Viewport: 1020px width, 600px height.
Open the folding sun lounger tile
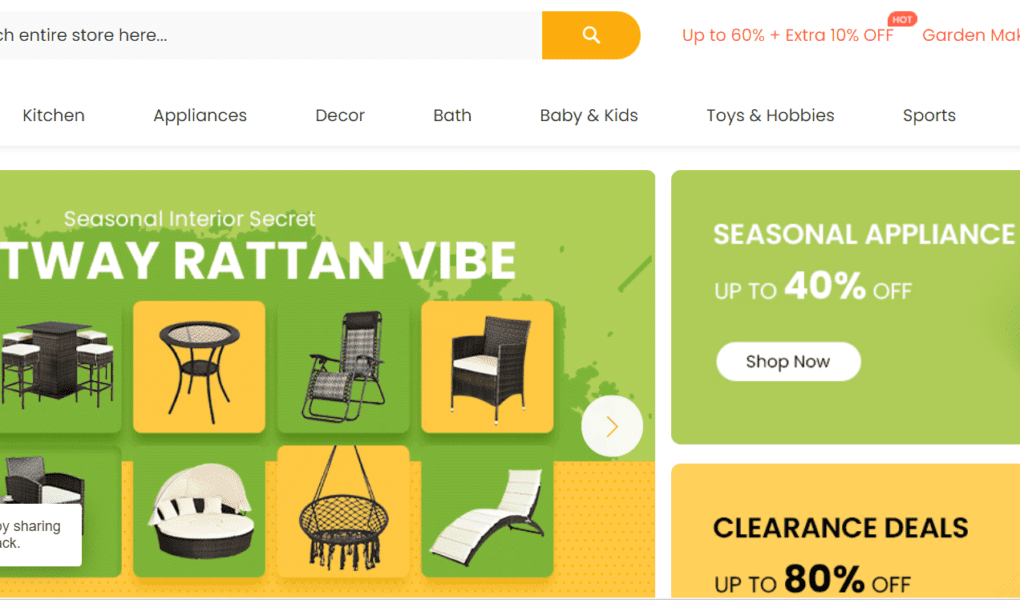(487, 511)
